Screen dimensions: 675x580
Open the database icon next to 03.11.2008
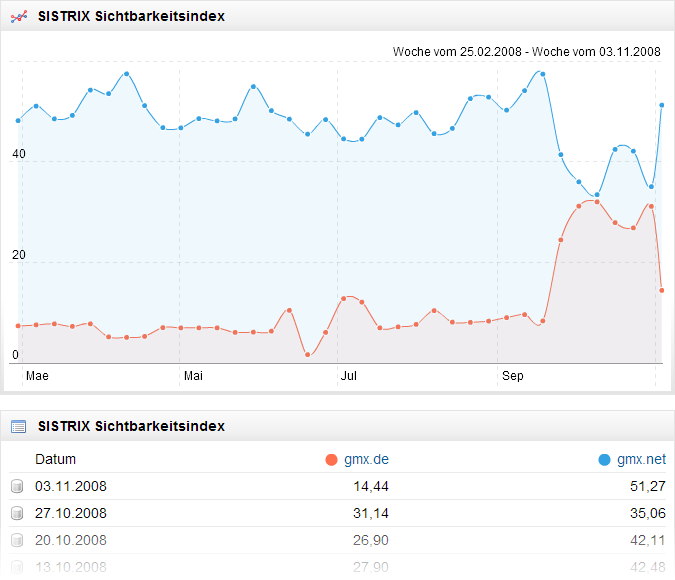click(x=17, y=487)
